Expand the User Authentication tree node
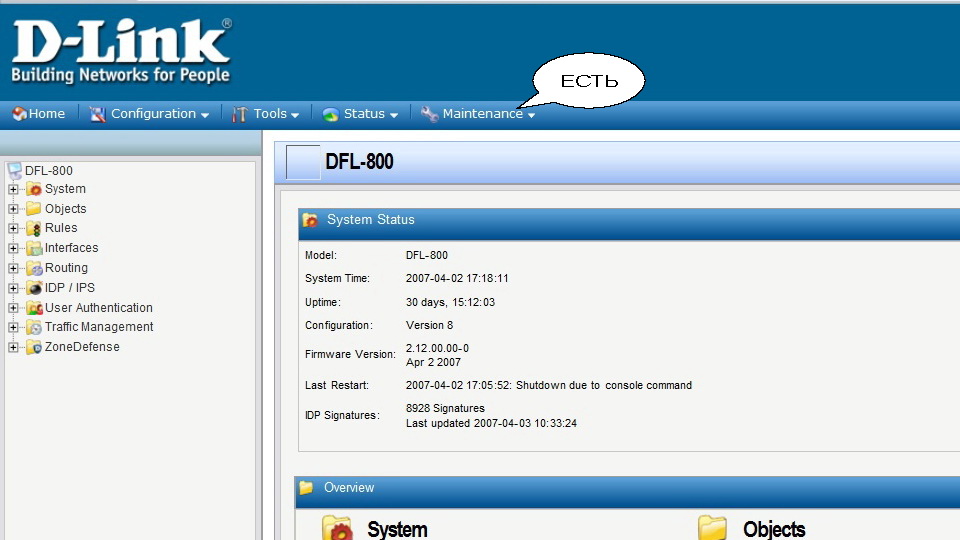Screen dimensions: 960x540 (13, 308)
